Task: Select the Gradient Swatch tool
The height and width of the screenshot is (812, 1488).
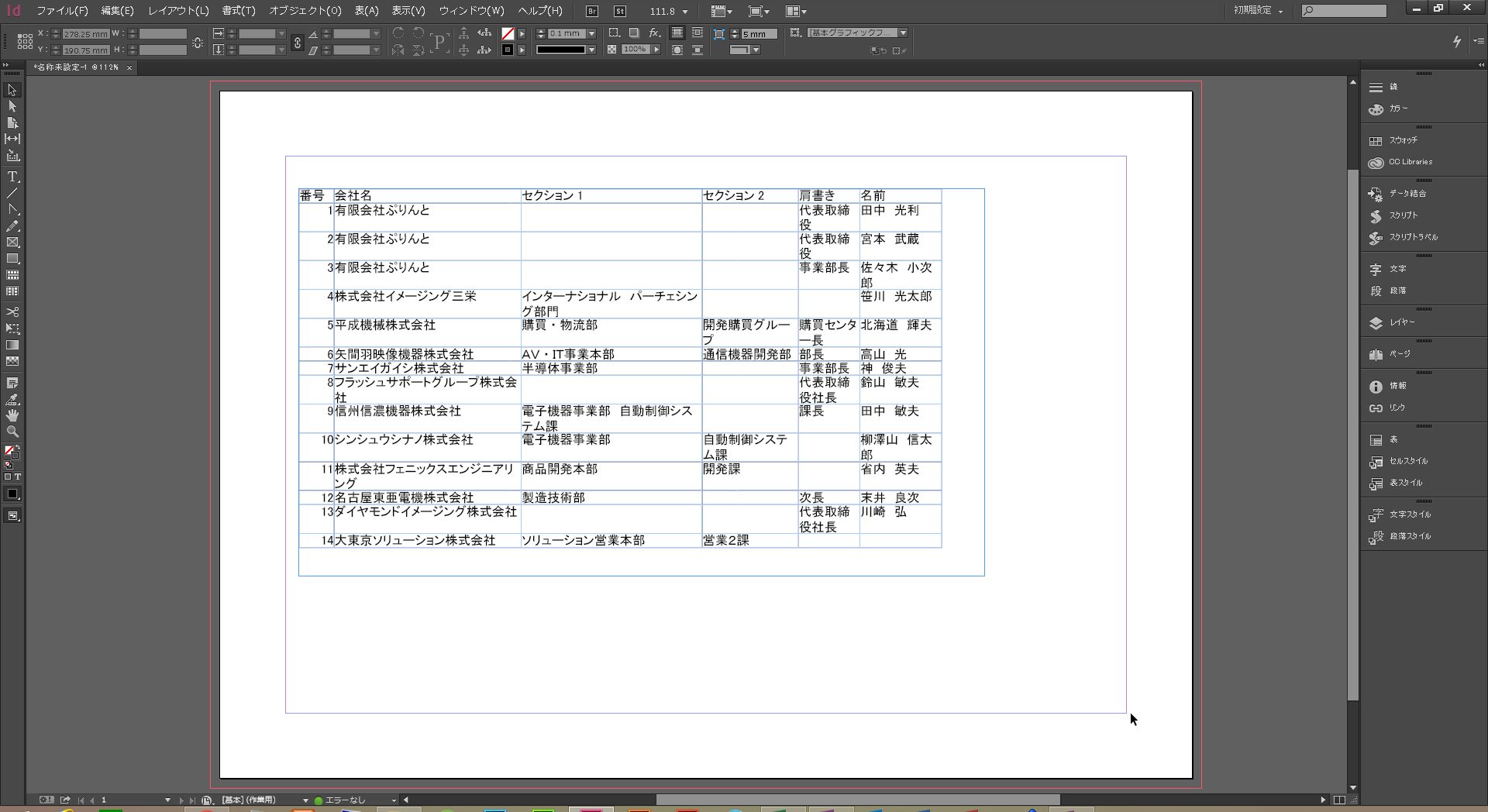Action: click(12, 345)
